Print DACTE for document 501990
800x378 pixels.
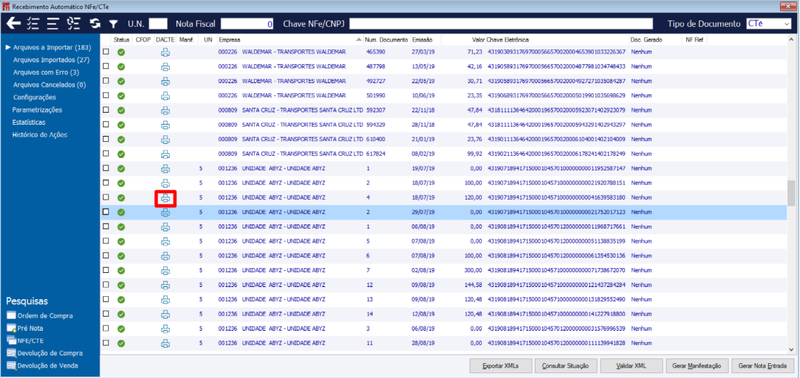pos(165,95)
